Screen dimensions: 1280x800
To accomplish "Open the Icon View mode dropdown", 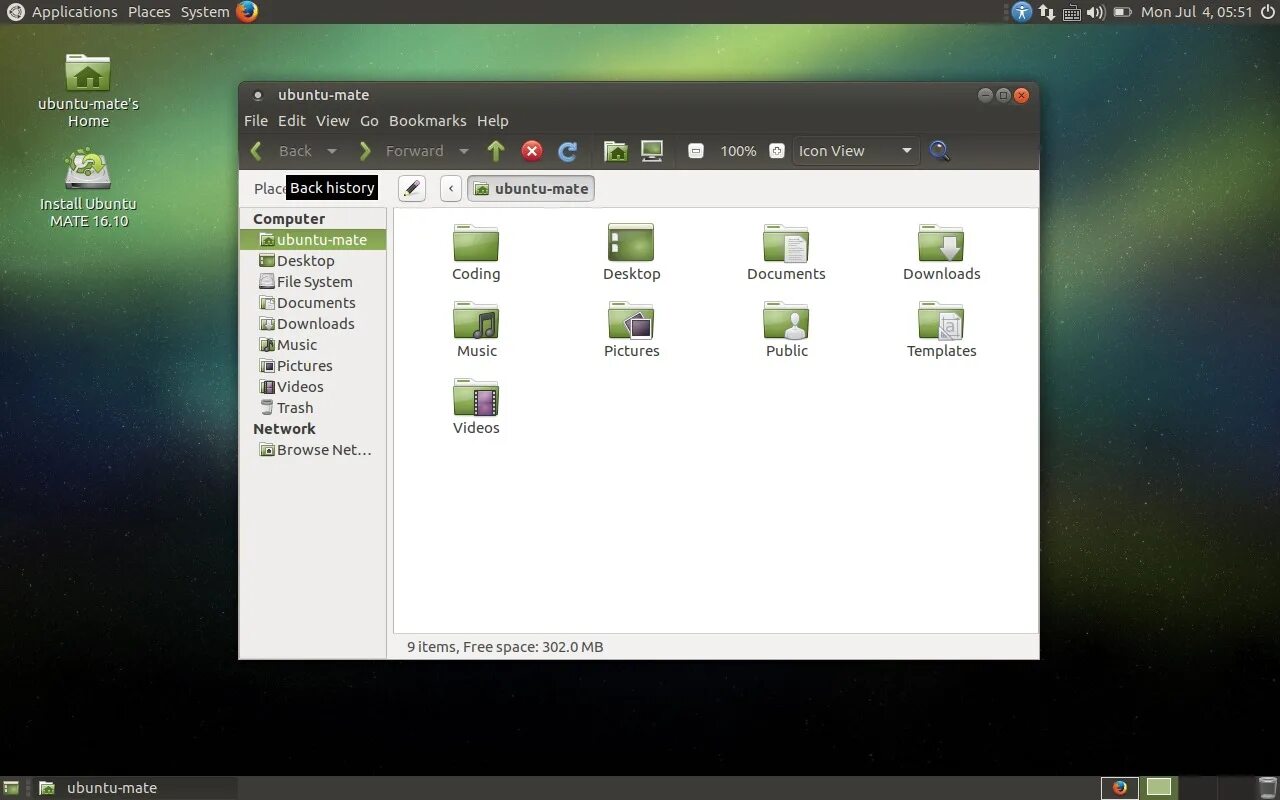I will 856,151.
